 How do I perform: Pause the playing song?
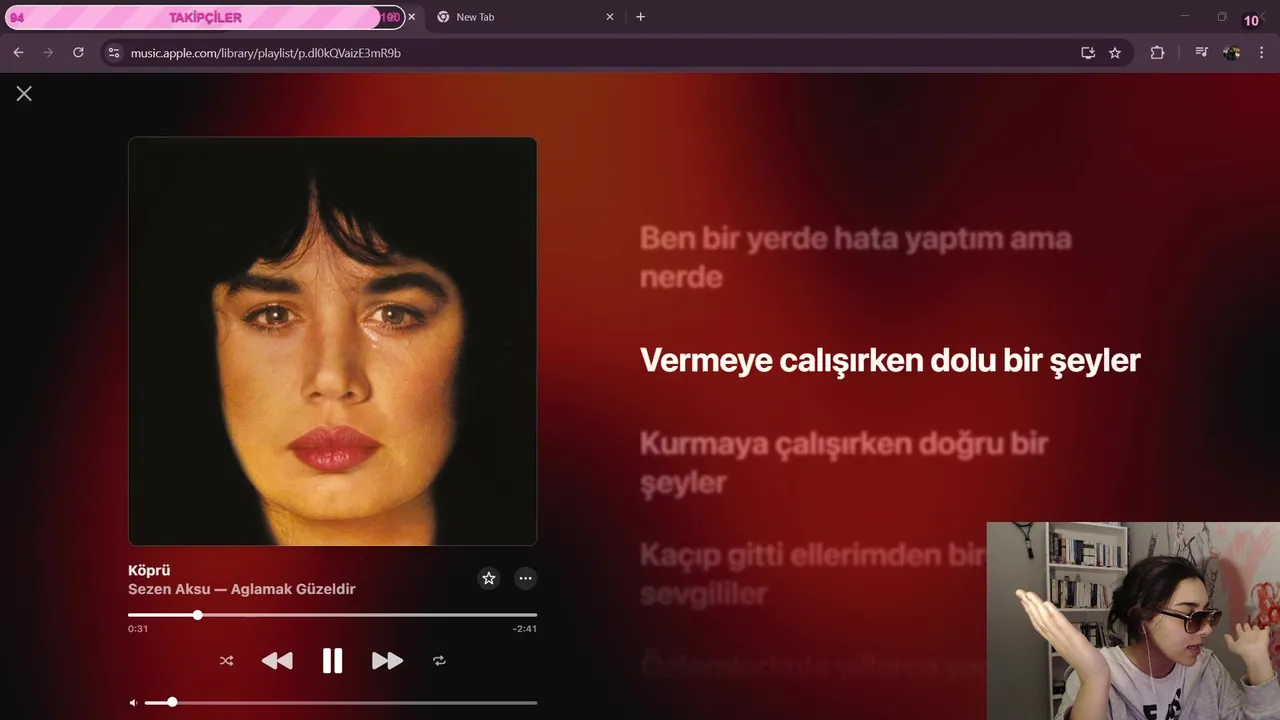click(332, 660)
